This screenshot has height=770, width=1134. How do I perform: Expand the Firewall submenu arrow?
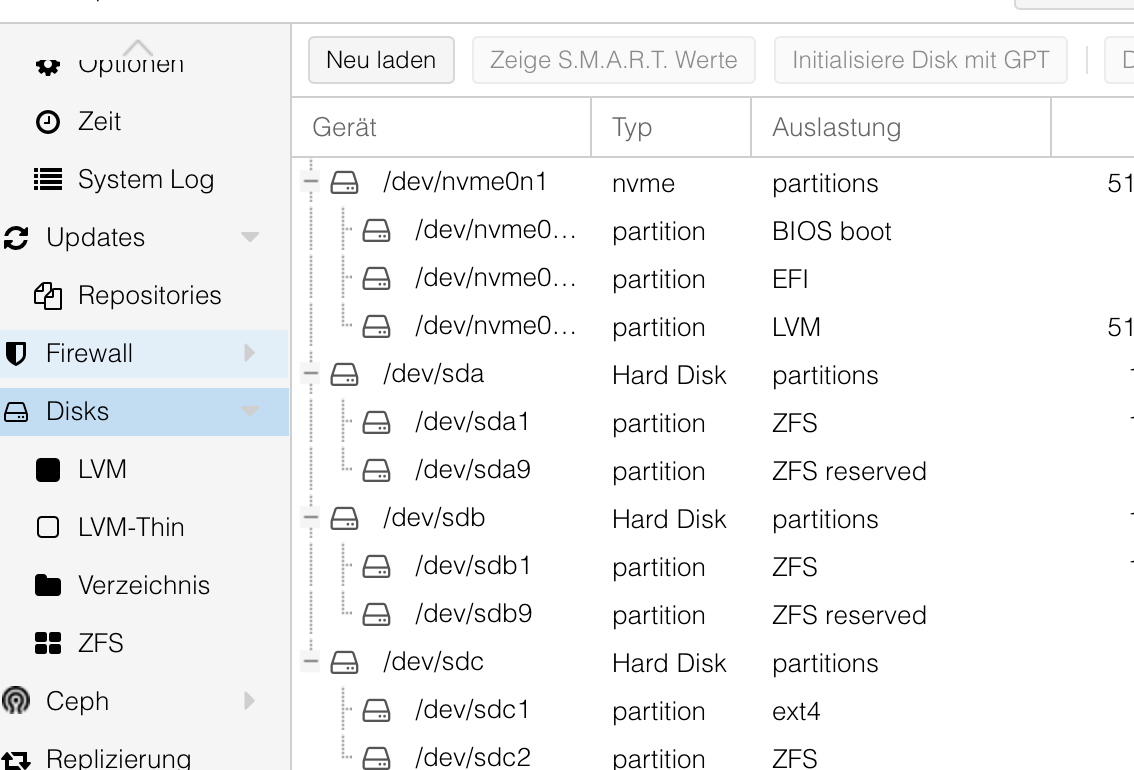(x=249, y=353)
